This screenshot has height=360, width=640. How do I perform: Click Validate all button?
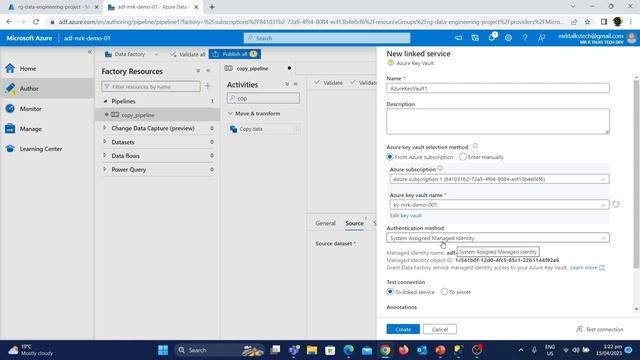coord(188,54)
